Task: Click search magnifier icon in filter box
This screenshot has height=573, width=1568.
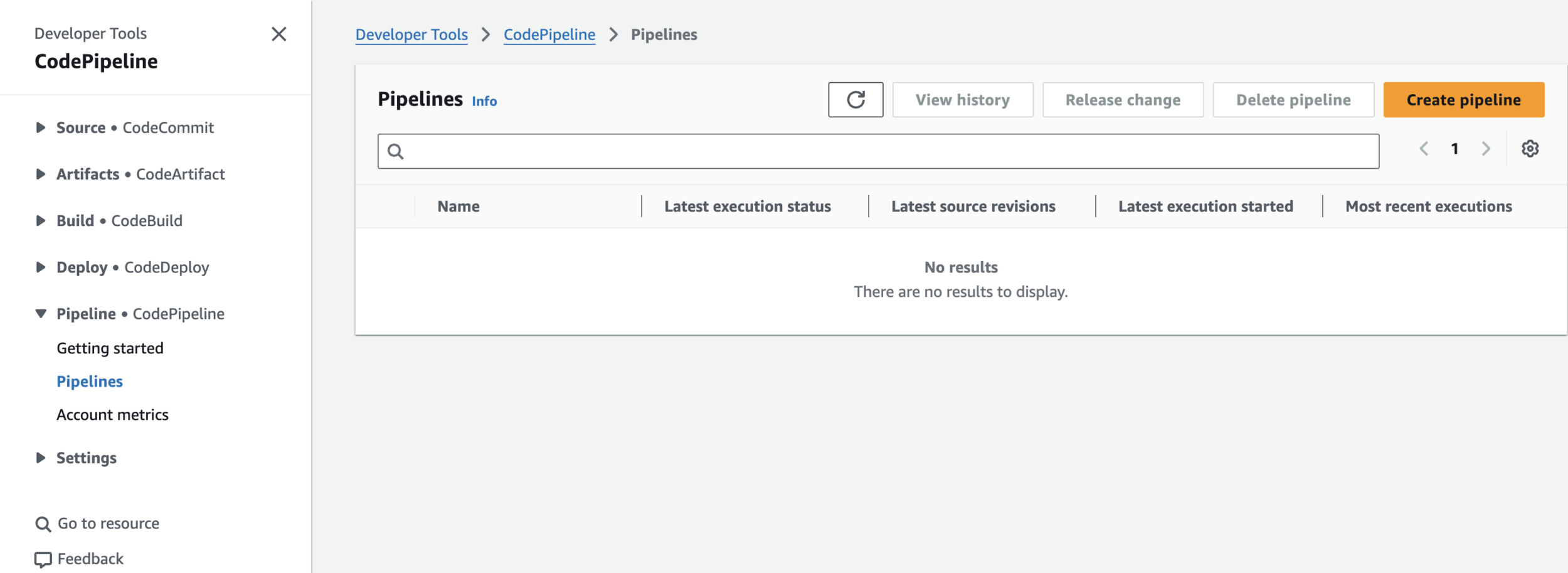Action: (x=396, y=151)
